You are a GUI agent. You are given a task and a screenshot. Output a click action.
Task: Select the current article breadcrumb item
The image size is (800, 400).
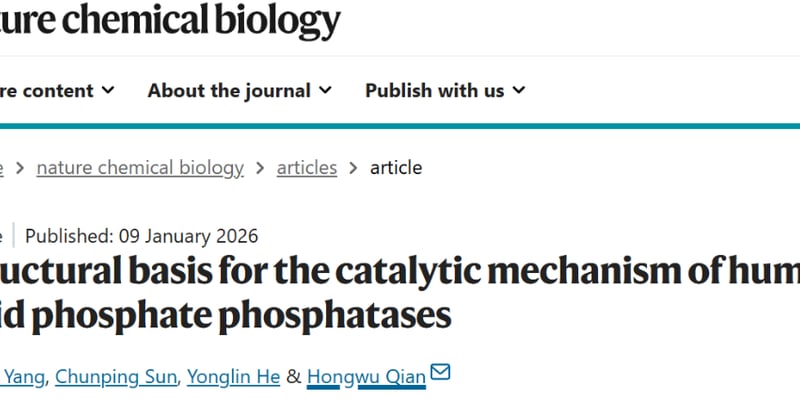coord(396,168)
